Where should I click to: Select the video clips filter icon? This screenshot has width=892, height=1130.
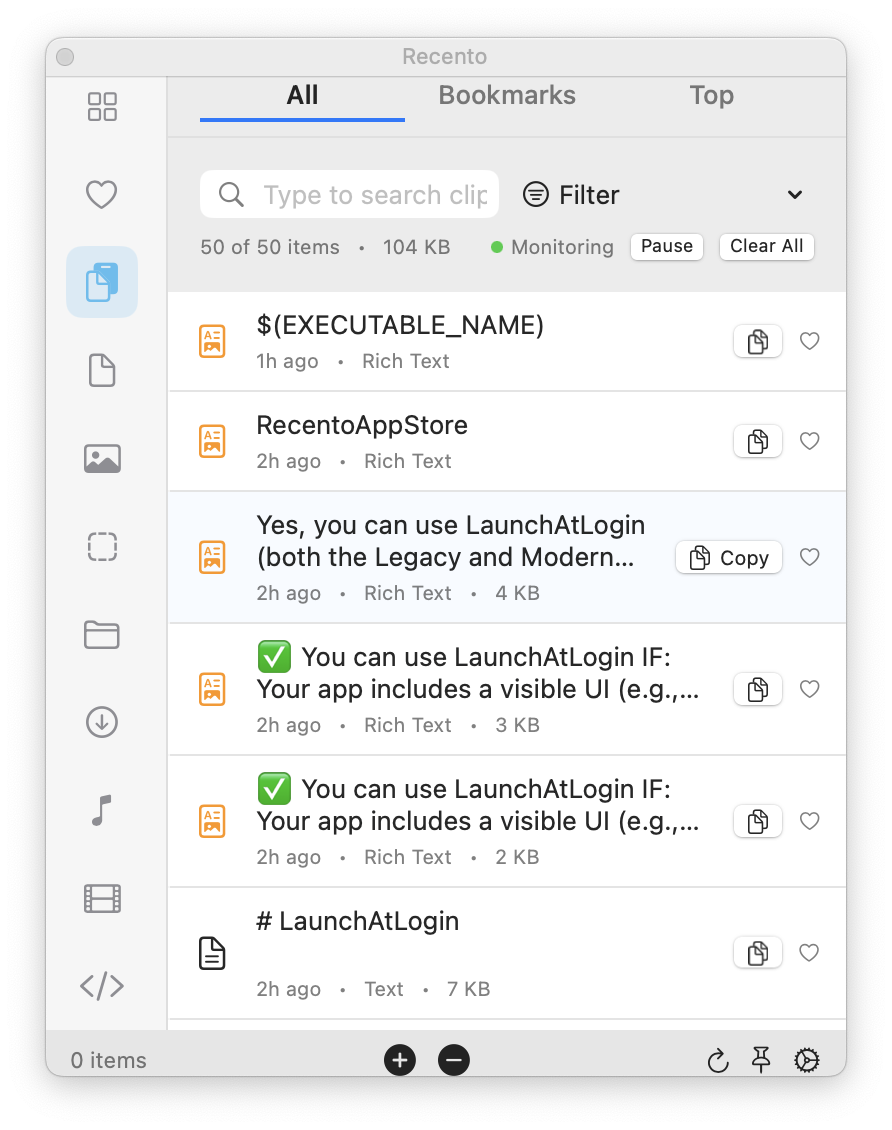(x=101, y=898)
